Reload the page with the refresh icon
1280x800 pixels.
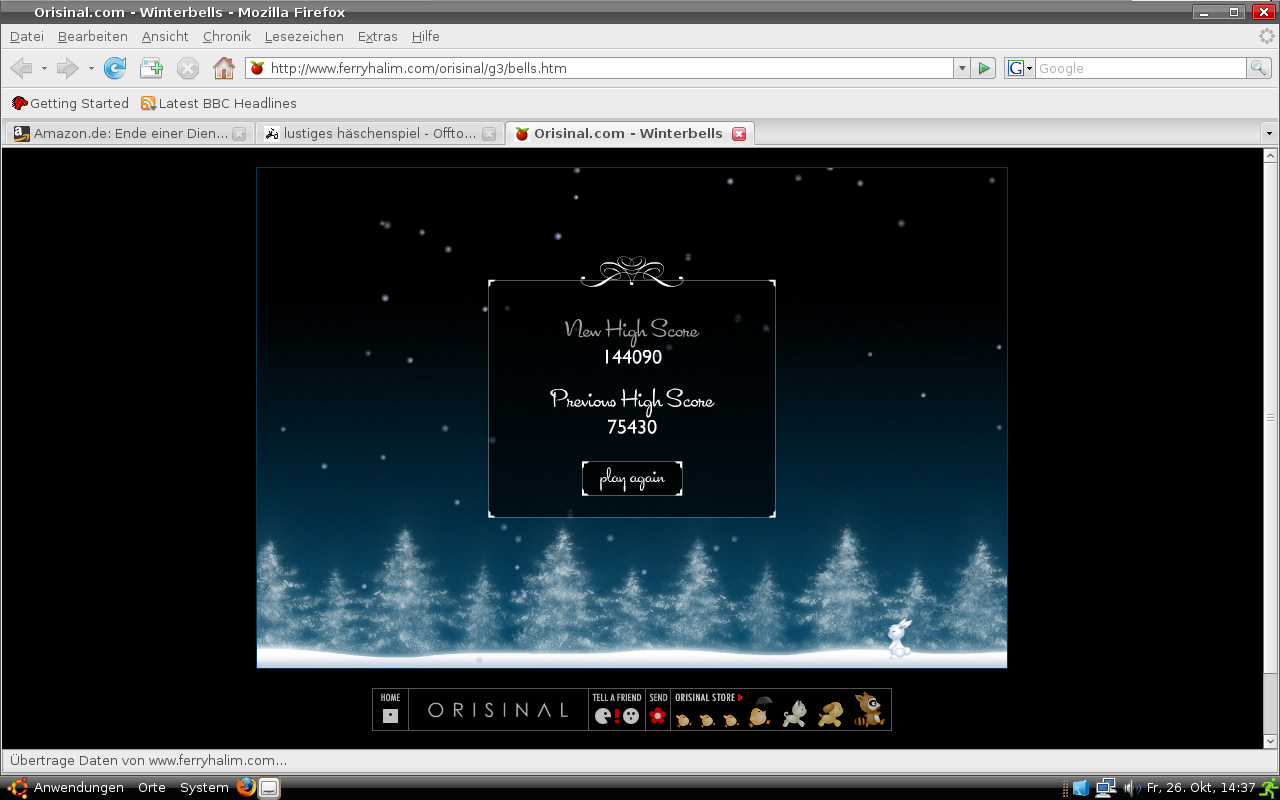[115, 68]
